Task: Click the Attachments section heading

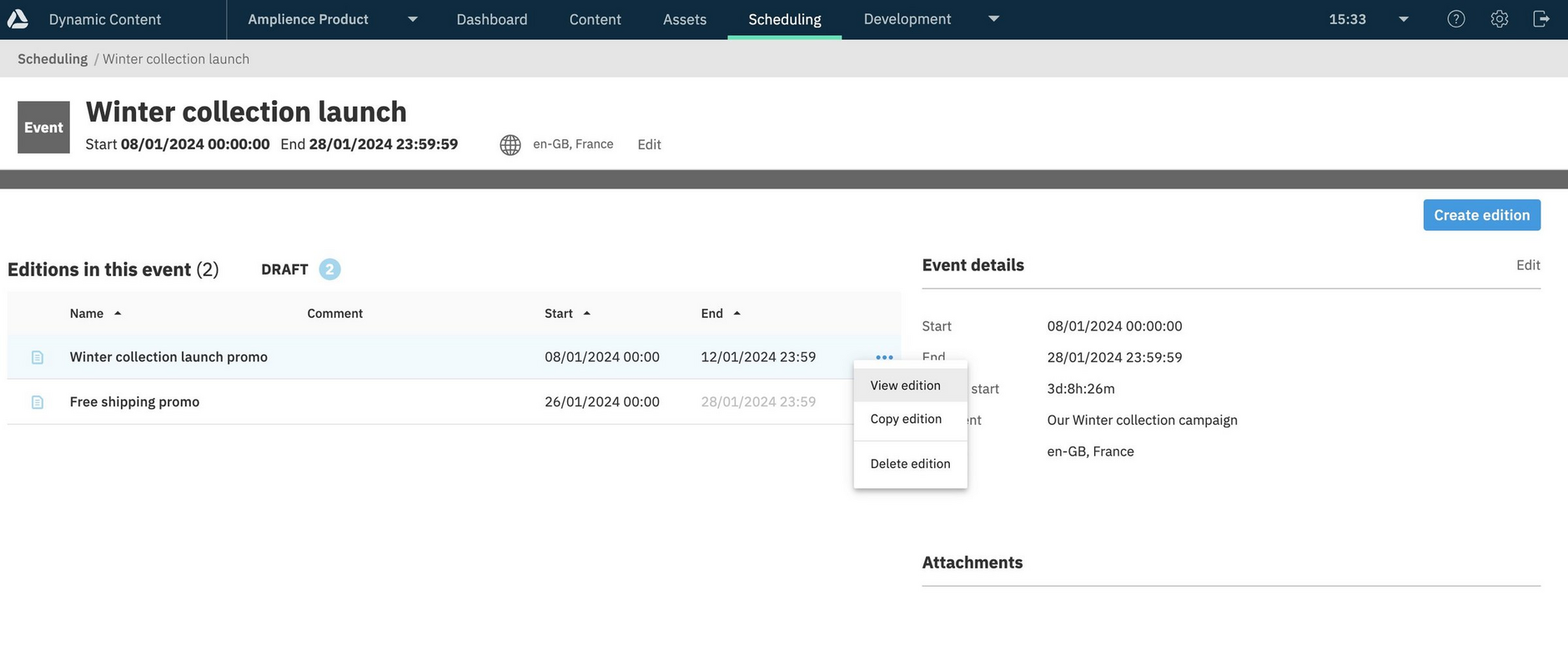Action: tap(972, 563)
